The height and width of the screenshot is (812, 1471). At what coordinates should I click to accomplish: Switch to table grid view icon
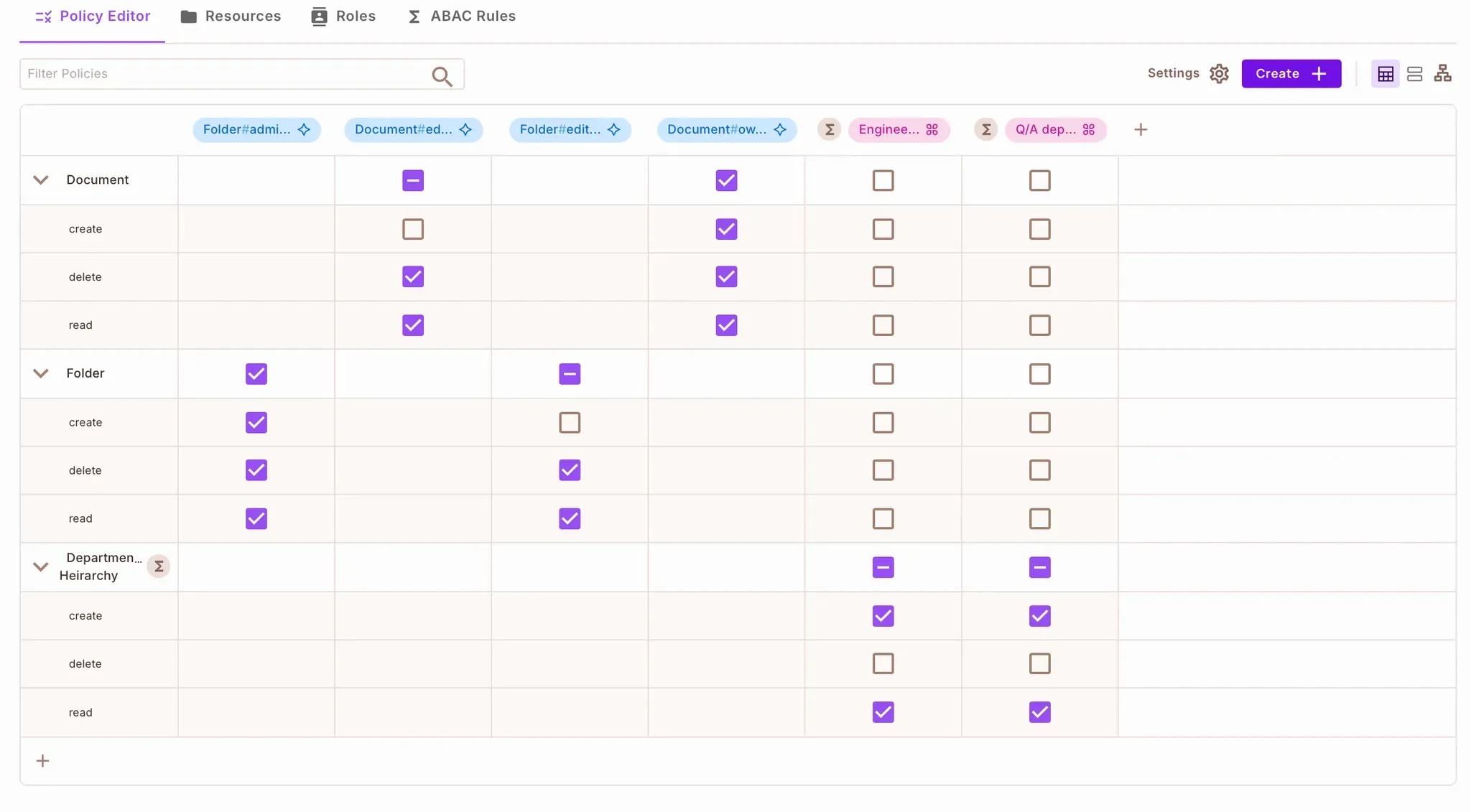(x=1386, y=74)
